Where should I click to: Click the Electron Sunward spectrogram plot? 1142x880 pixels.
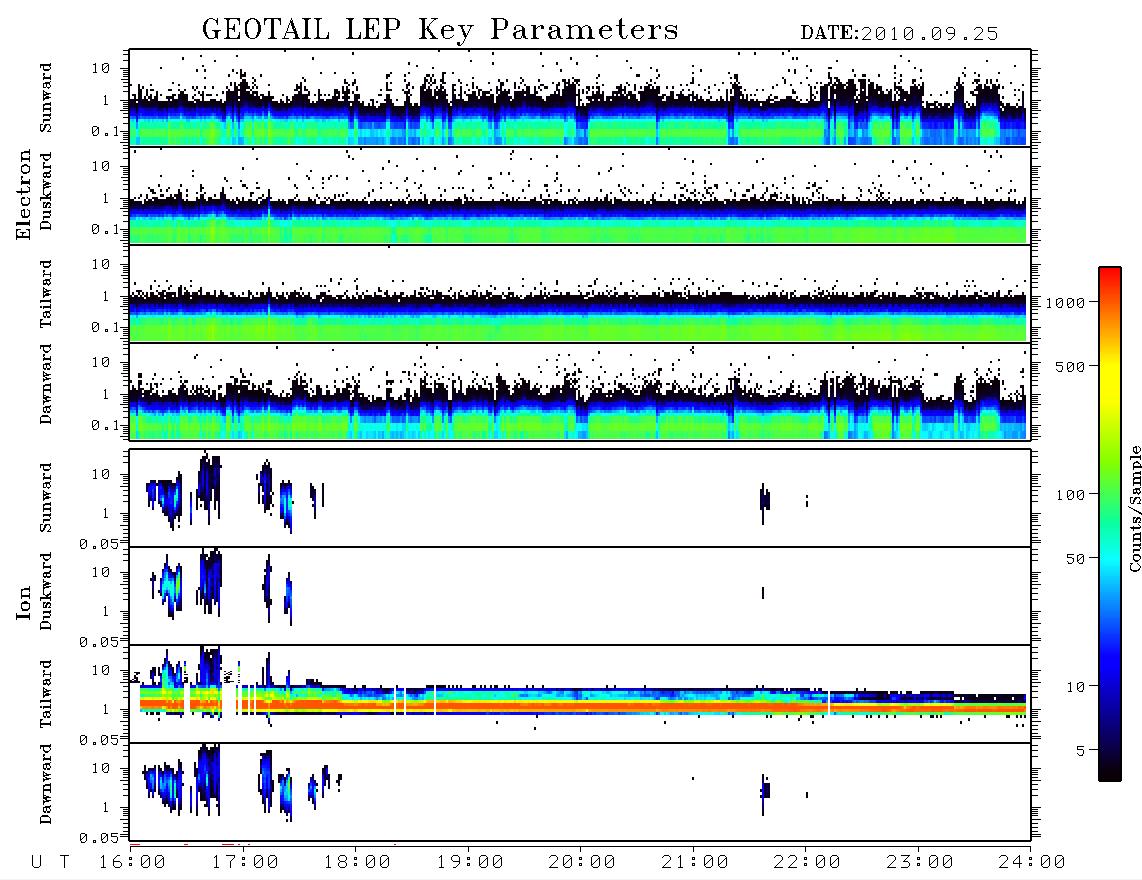(x=580, y=98)
